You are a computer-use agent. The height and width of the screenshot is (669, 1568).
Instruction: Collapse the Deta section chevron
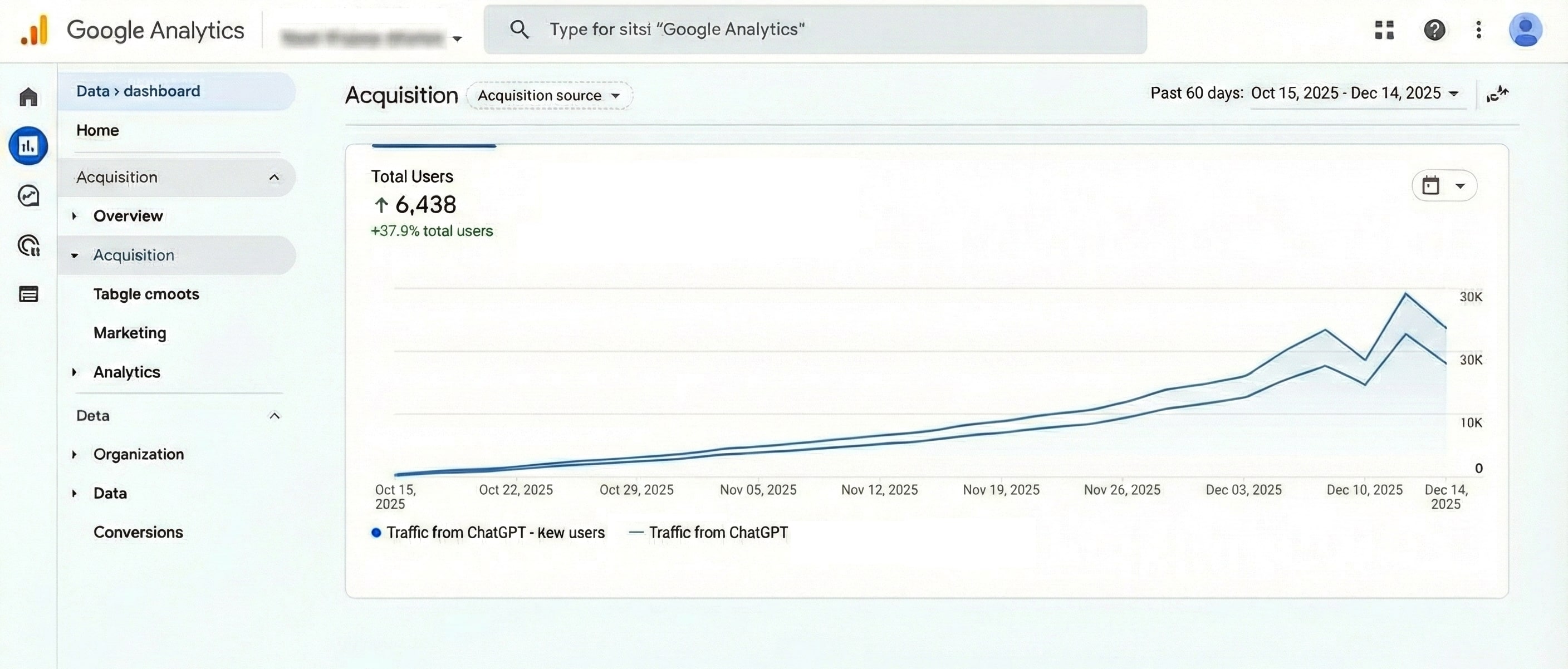(274, 416)
